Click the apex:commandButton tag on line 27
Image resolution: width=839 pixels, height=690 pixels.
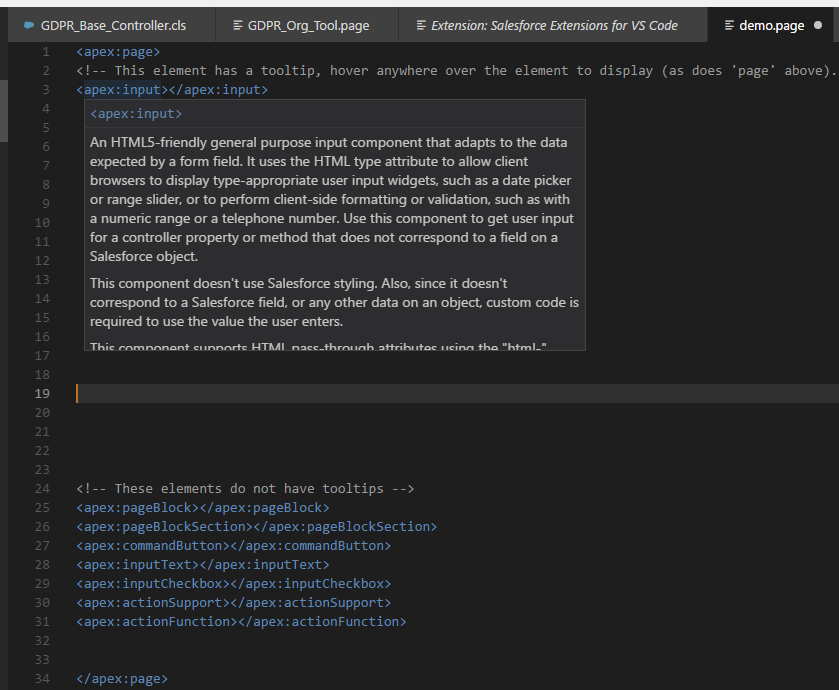(x=233, y=546)
